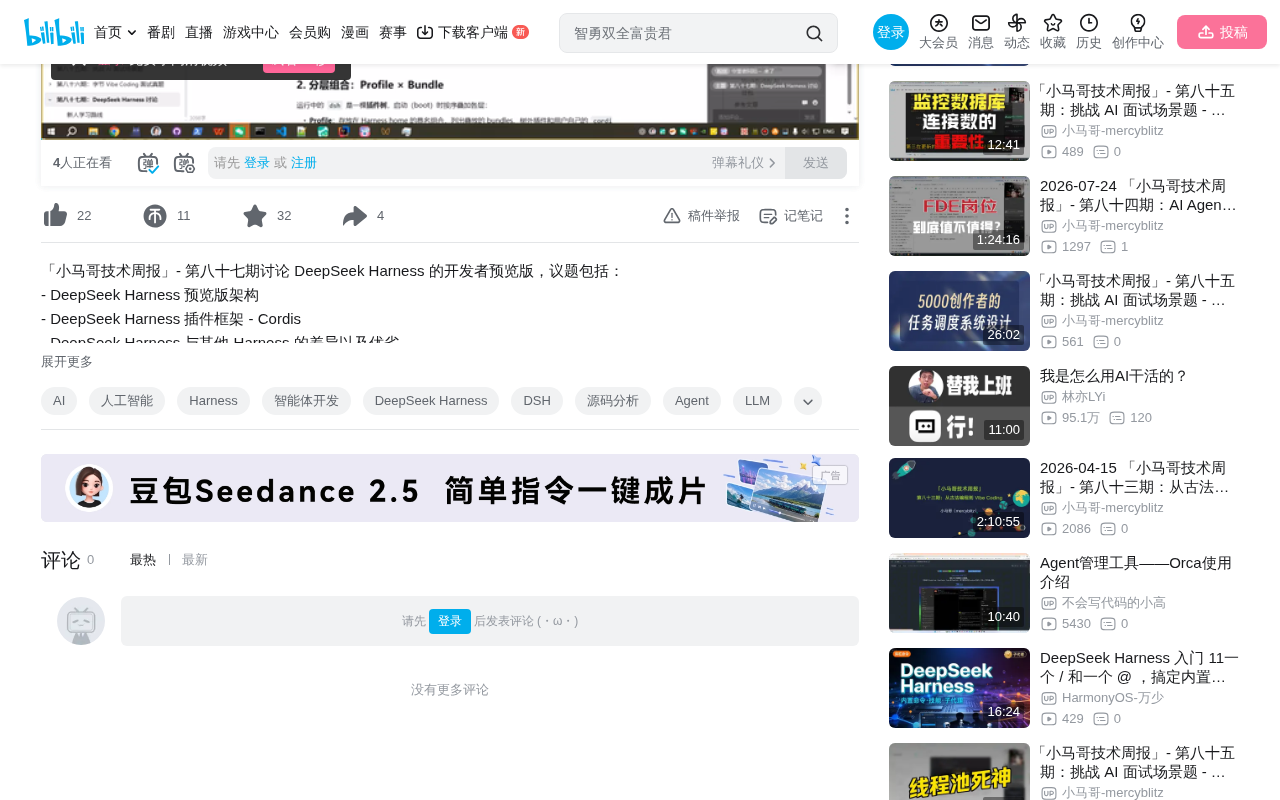Image resolution: width=1280 pixels, height=800 pixels.
Task: Toggle danmaku display switch
Action: [148, 163]
